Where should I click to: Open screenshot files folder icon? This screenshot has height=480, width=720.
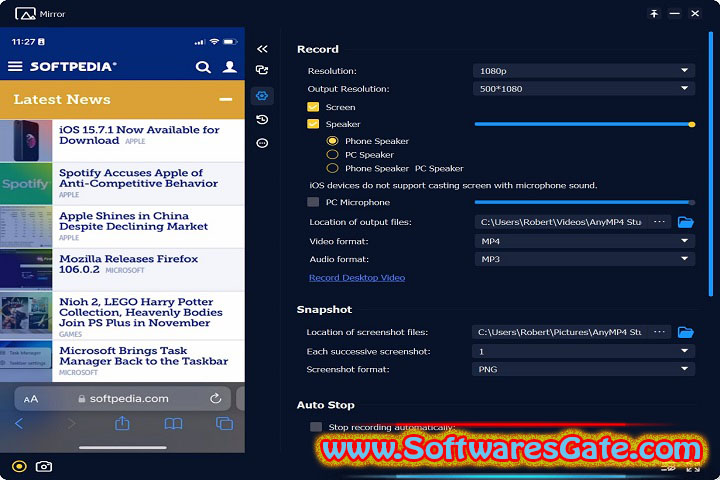tap(686, 332)
